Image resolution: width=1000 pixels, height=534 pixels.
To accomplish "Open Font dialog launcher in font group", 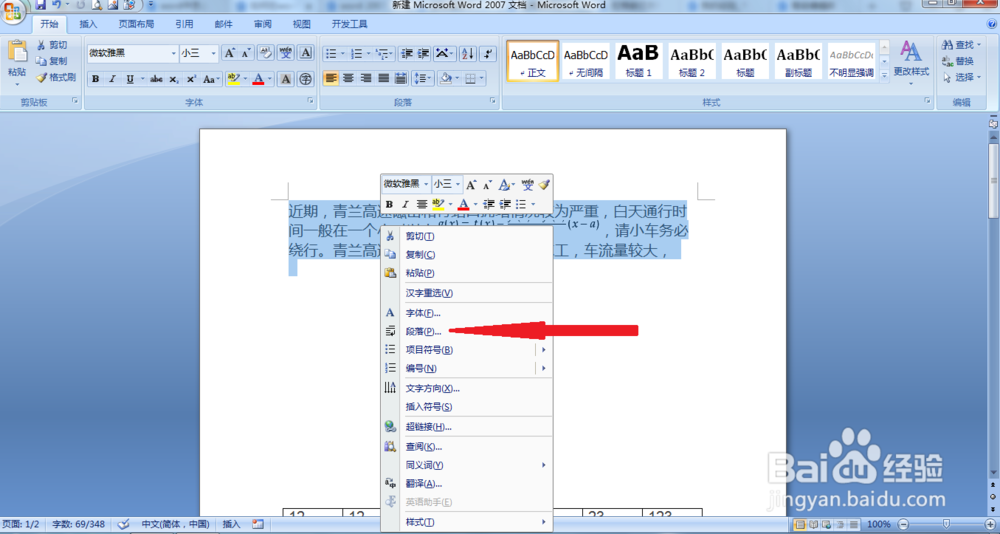I will (x=311, y=101).
